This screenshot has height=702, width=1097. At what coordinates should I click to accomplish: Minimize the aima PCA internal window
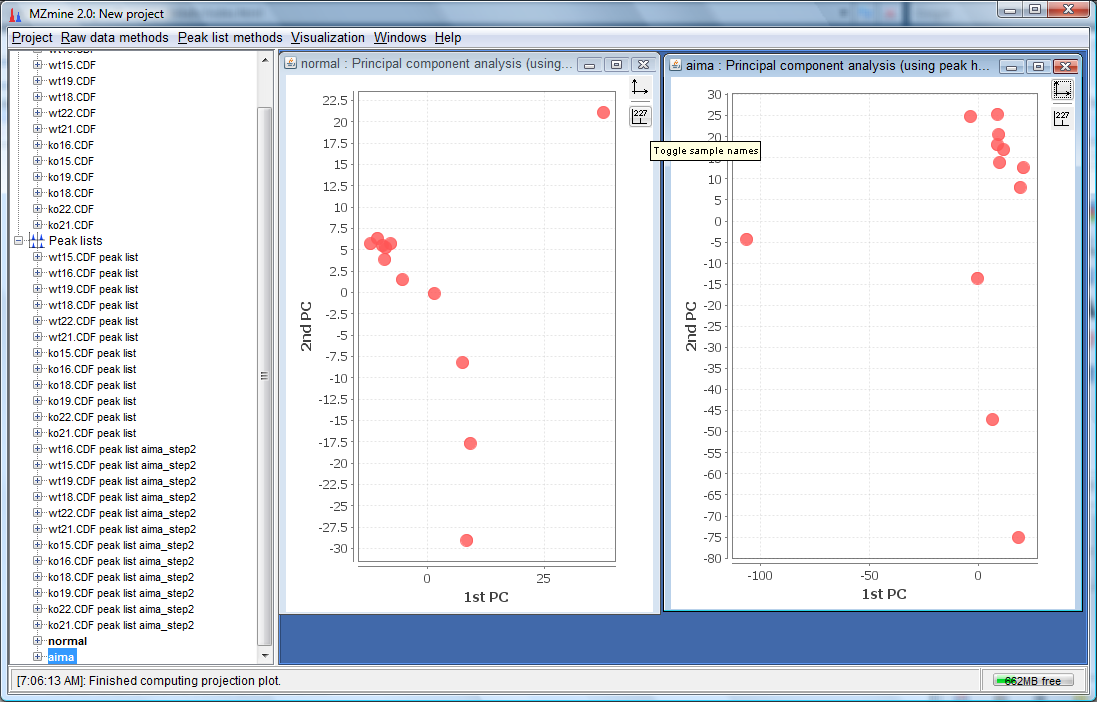[x=1012, y=66]
